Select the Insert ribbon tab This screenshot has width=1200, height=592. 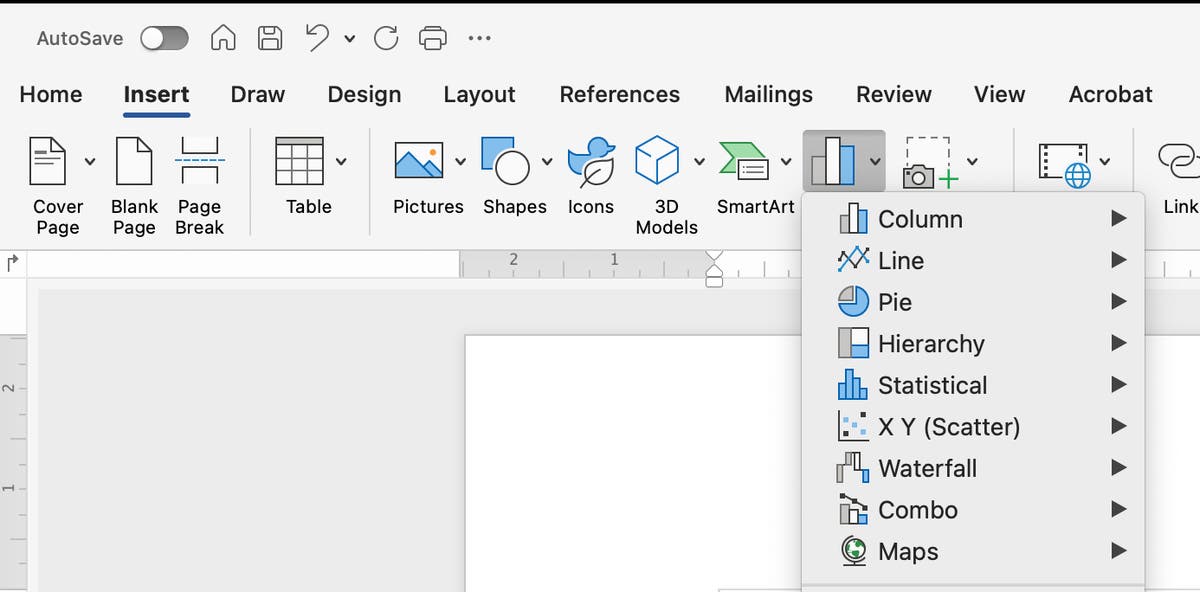point(156,95)
